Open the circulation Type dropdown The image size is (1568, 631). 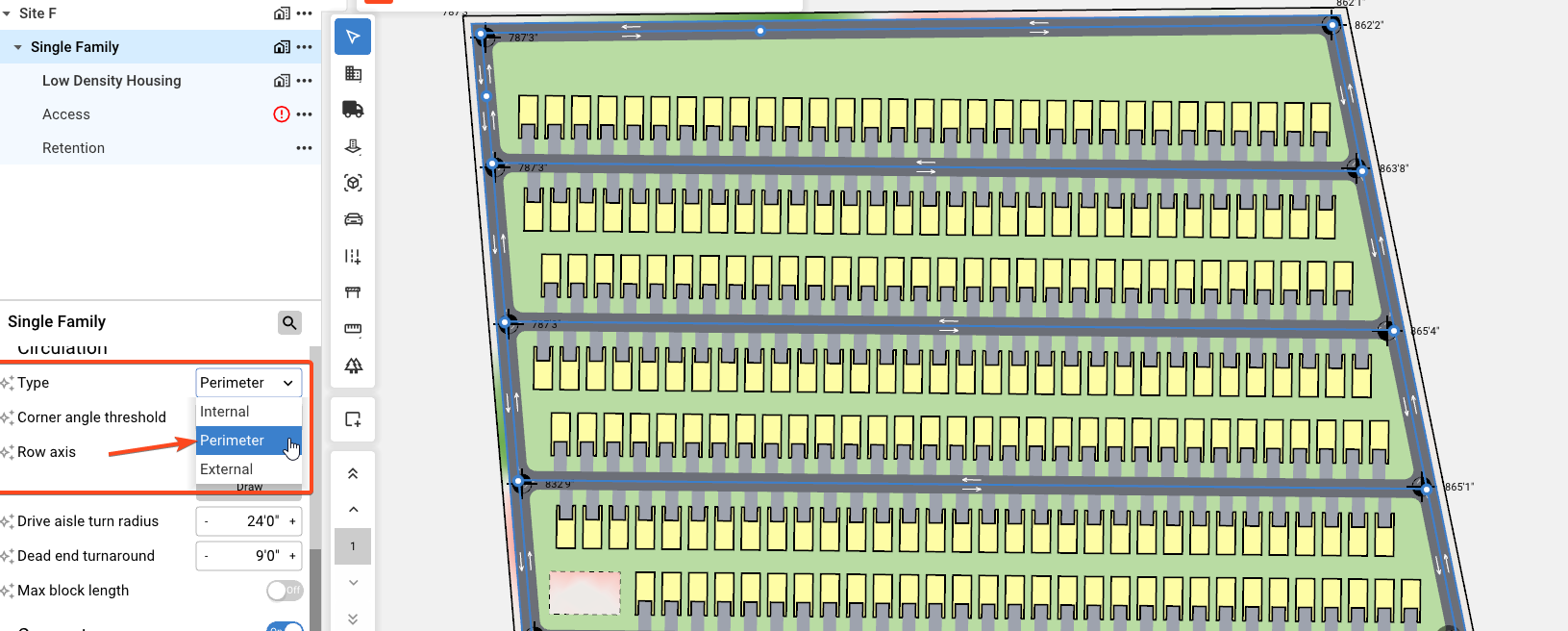[x=248, y=383]
